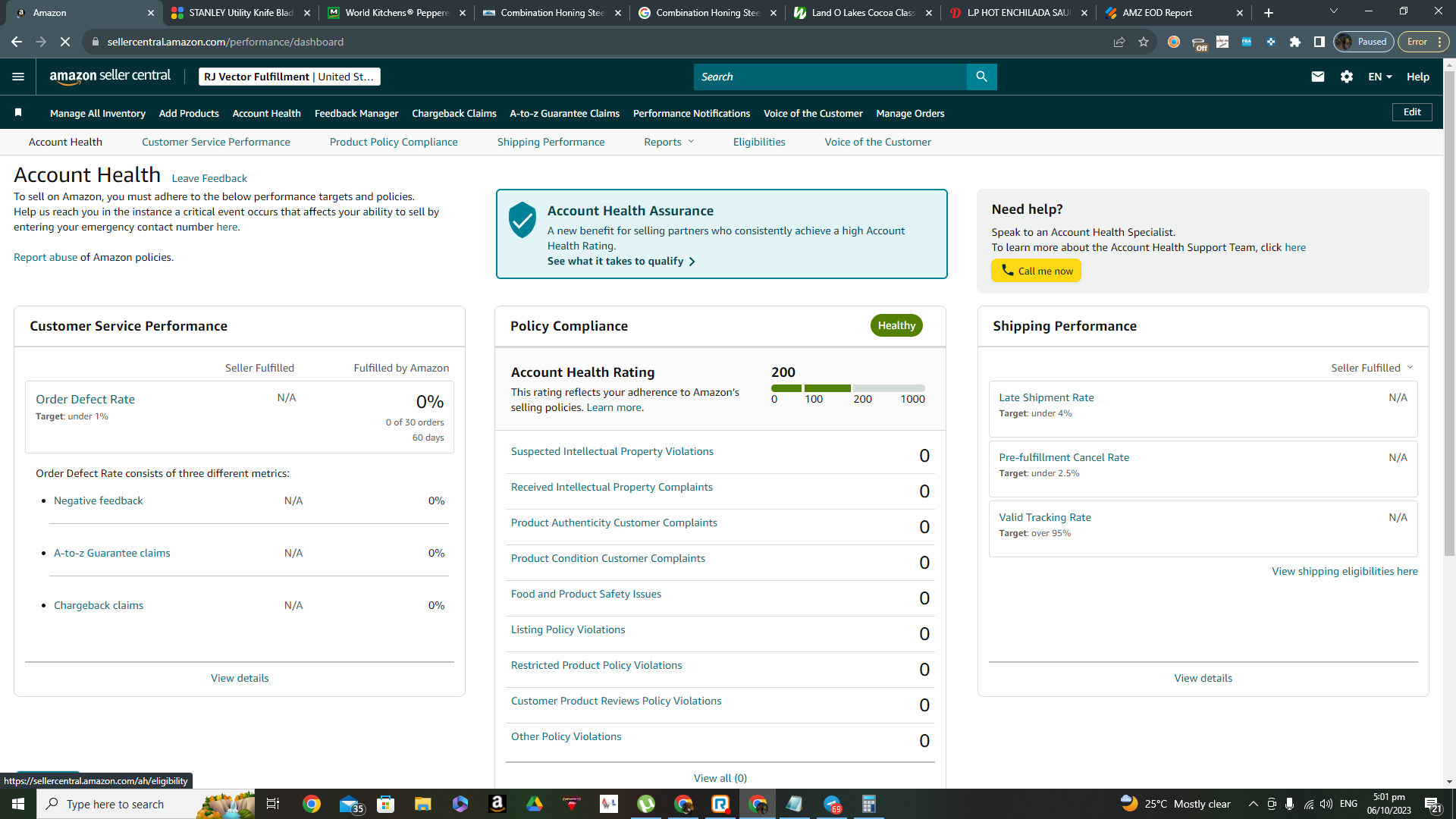This screenshot has width=1456, height=819.
Task: Click the browser address bar URL
Action: pos(225,42)
